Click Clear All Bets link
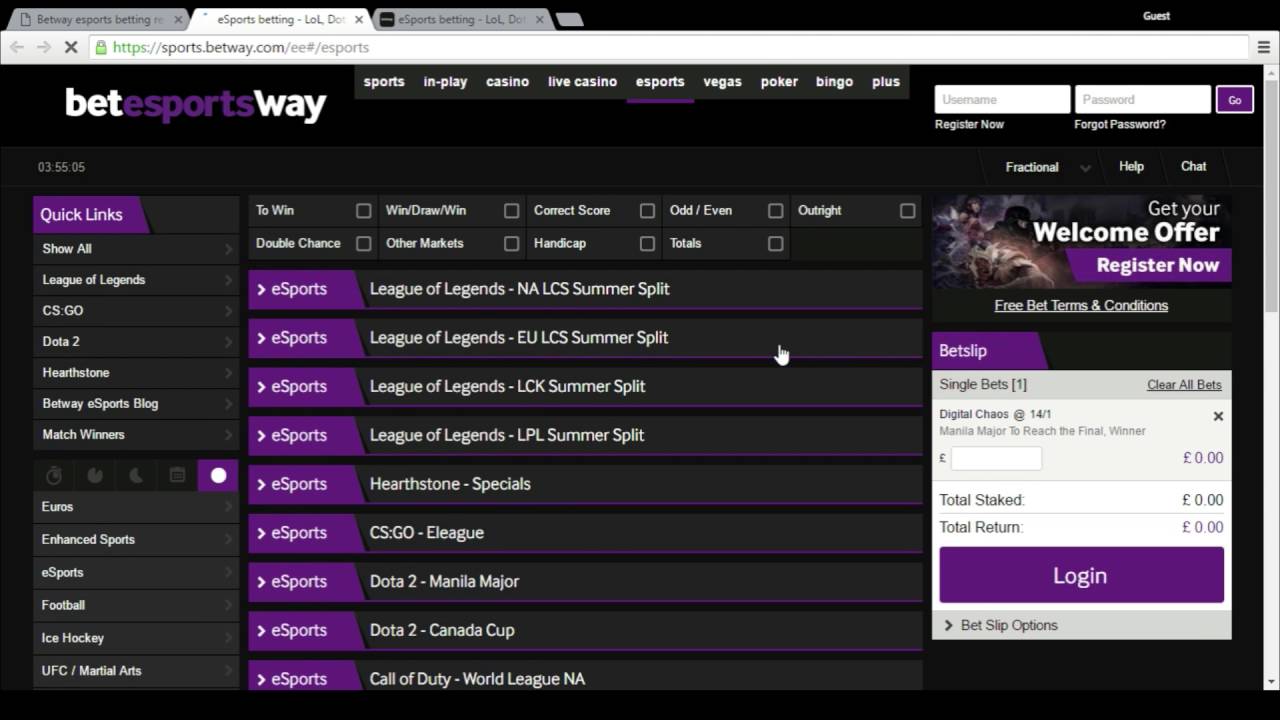Screen dimensions: 1280x720 [1184, 385]
